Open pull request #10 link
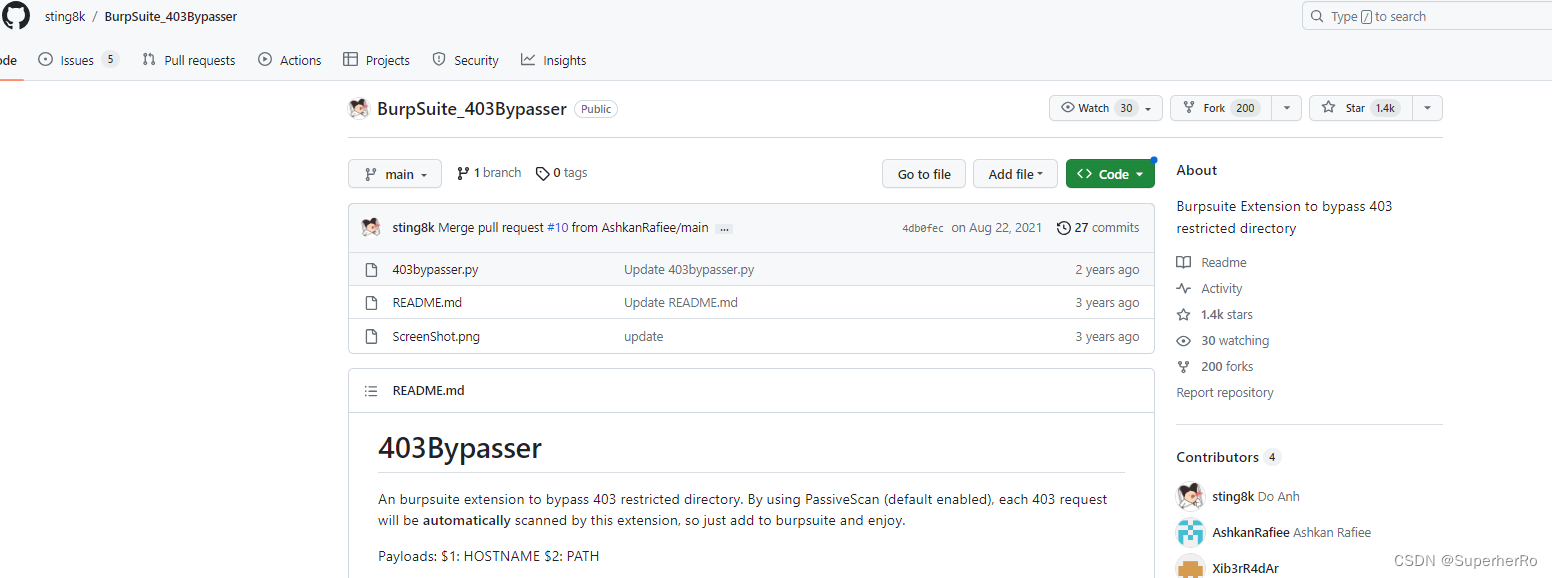Viewport: 1552px width, 578px height. click(557, 228)
